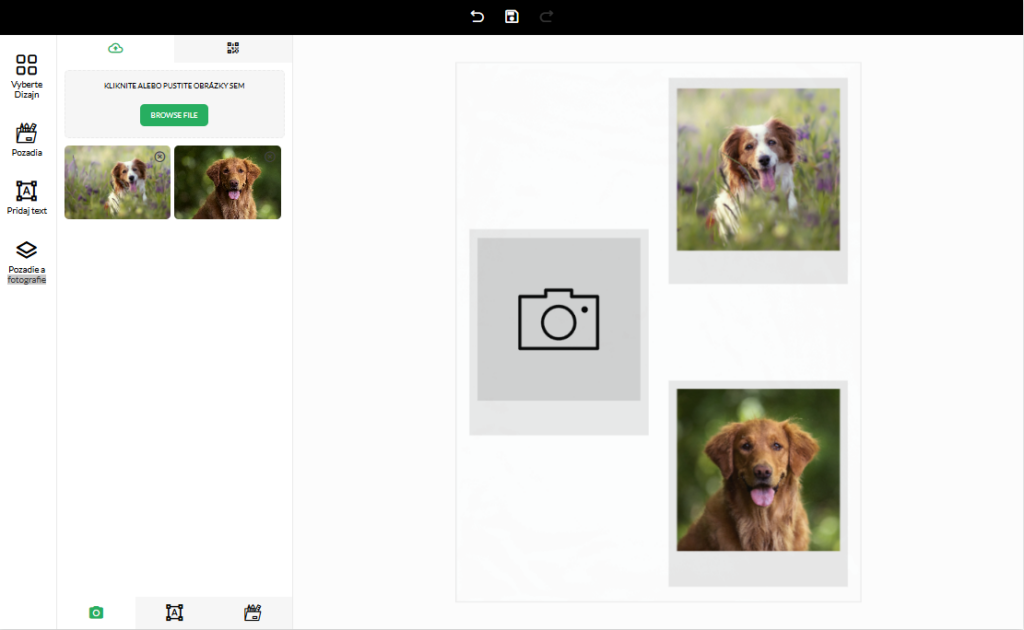Select the golden retriever thumbnail in panel
Viewport: 1024px width, 630px height.
tap(227, 182)
